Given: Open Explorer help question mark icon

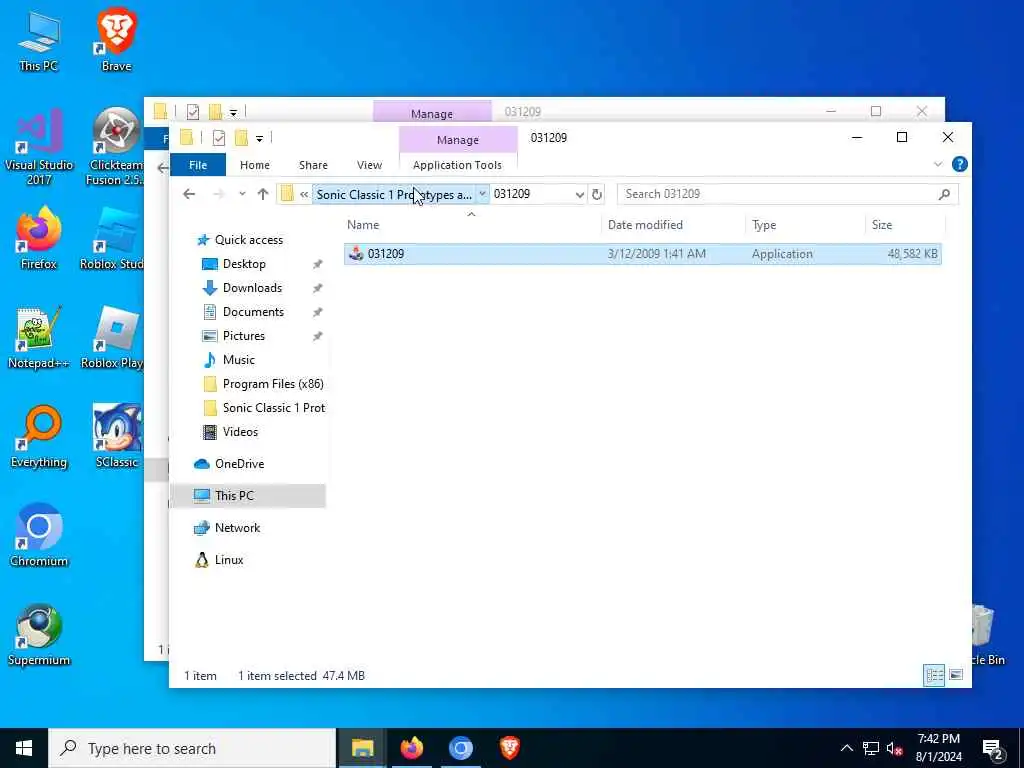Looking at the screenshot, I should point(959,165).
